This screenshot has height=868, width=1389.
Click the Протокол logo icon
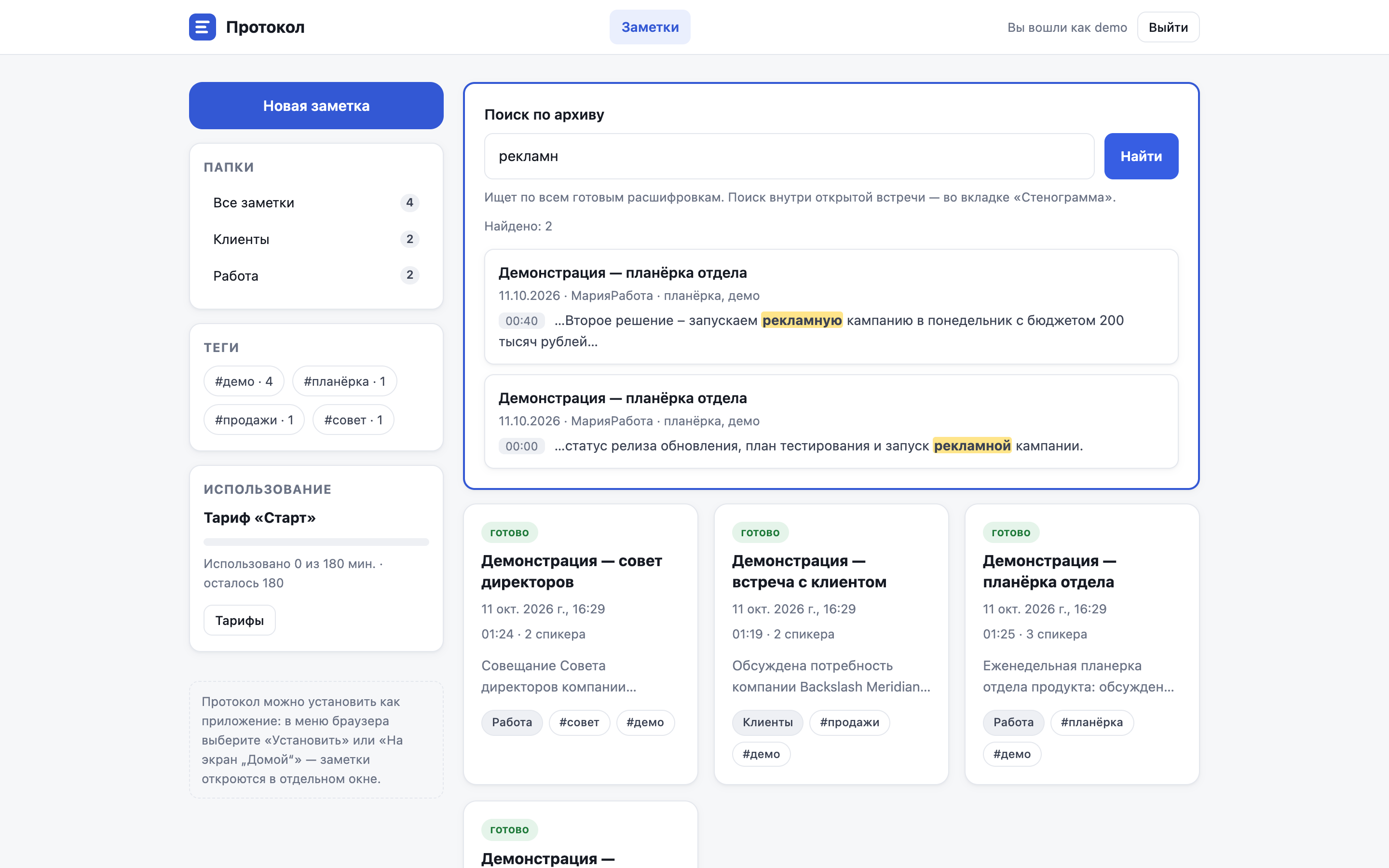[x=202, y=27]
